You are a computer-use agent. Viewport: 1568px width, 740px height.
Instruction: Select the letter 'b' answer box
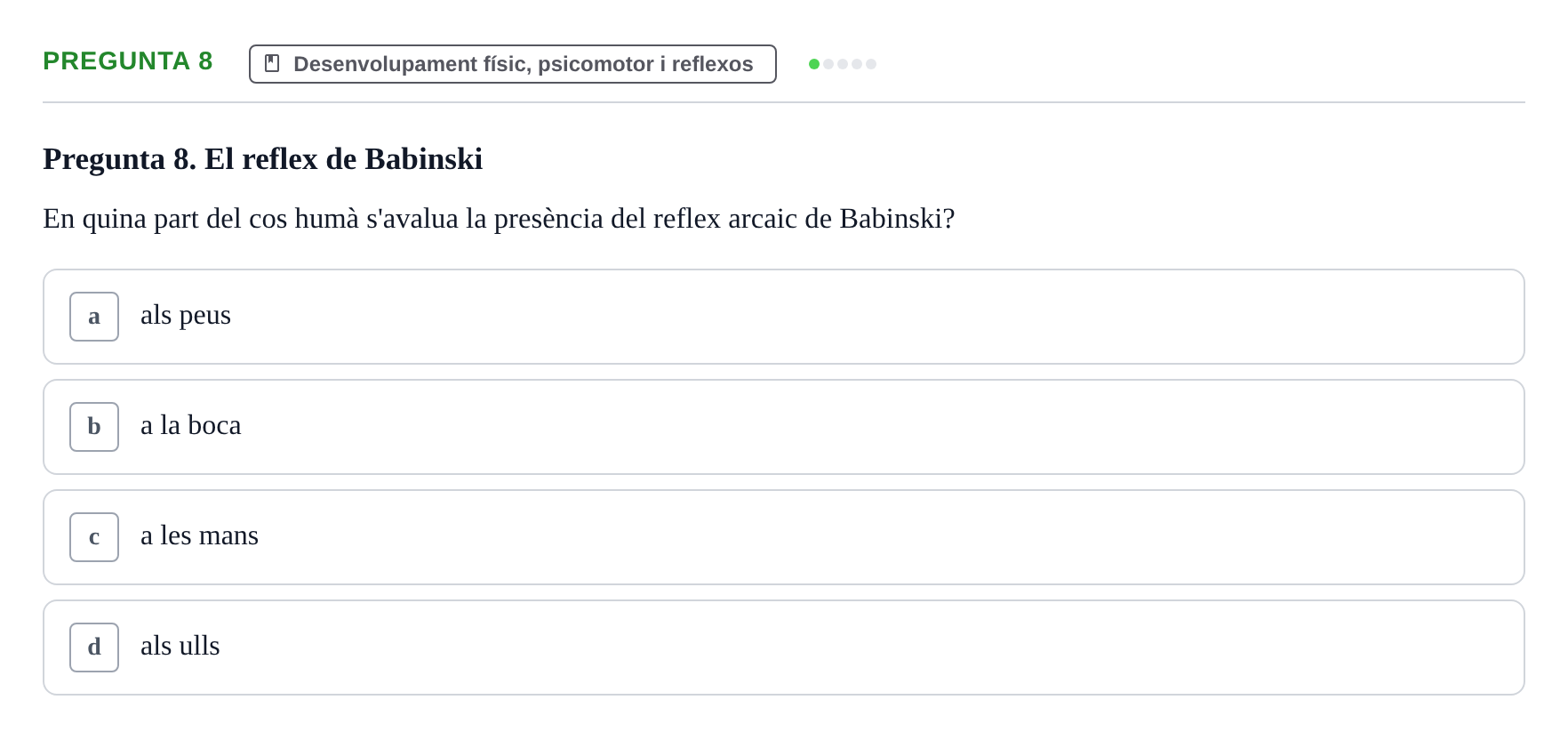pos(94,427)
